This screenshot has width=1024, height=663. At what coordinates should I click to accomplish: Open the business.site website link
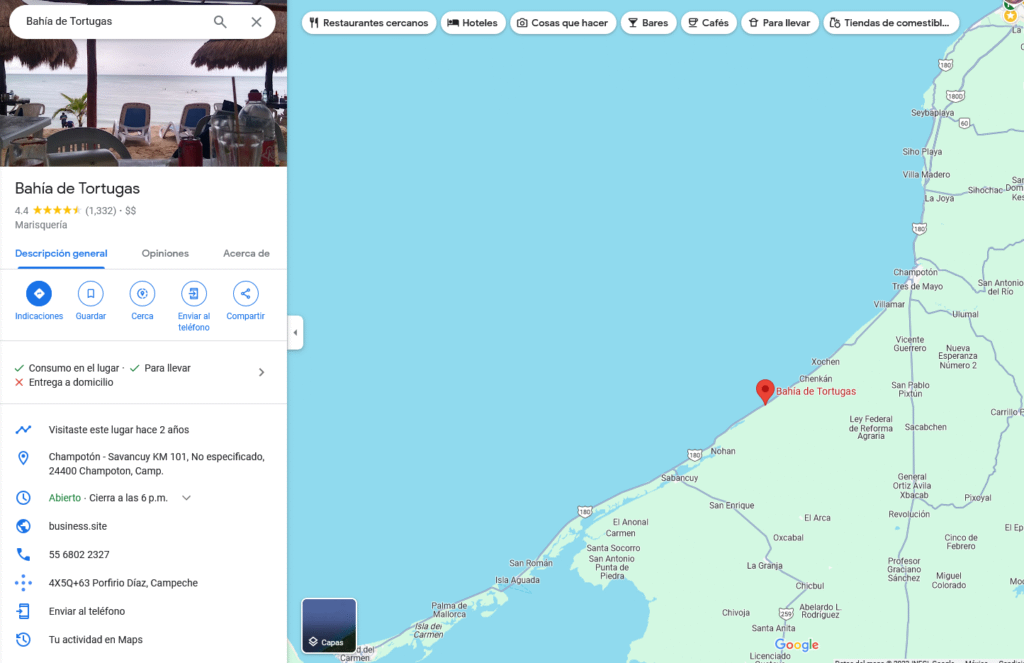(x=78, y=526)
